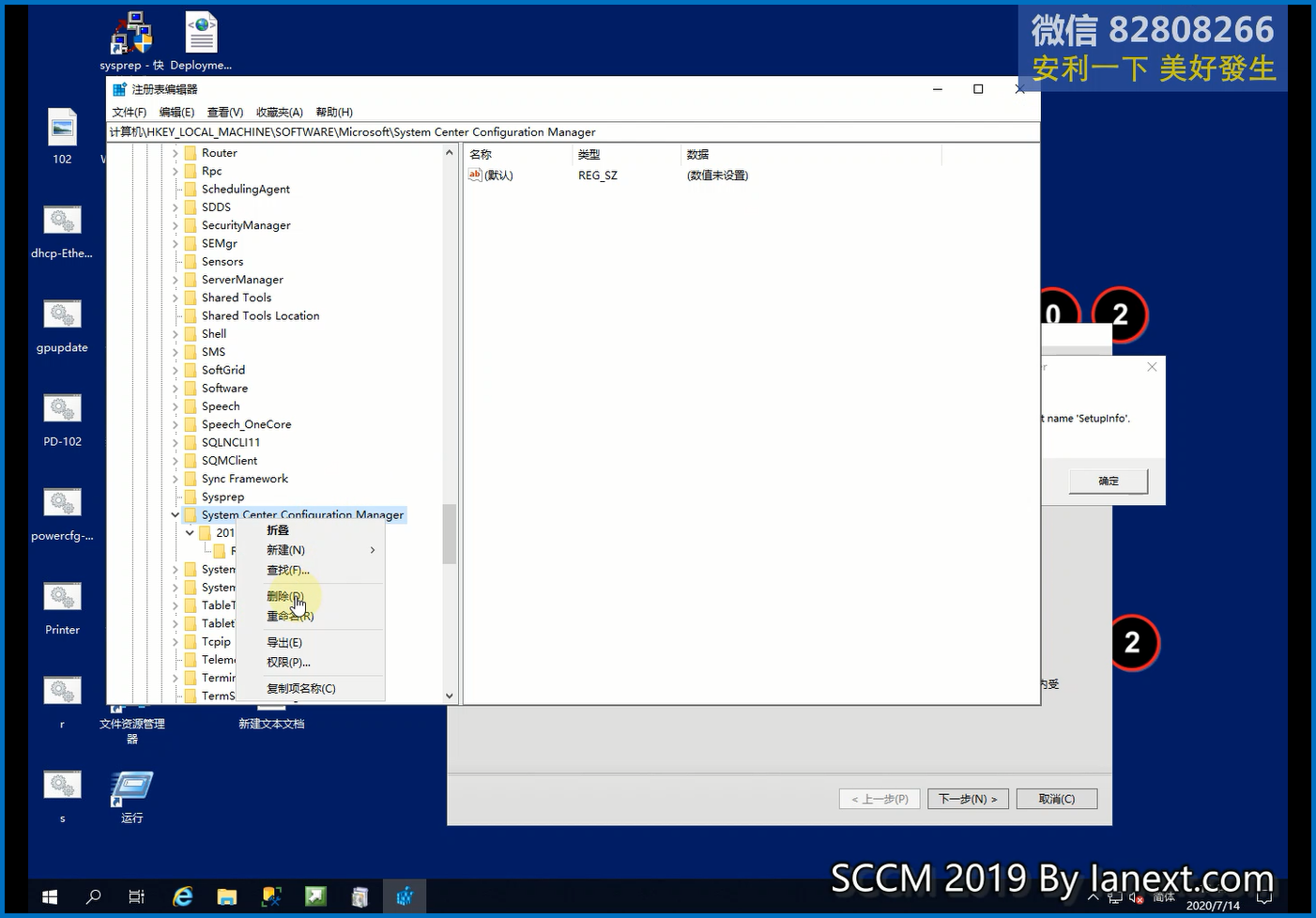
Task: Click the Registry Editor title bar icon
Action: 119,89
